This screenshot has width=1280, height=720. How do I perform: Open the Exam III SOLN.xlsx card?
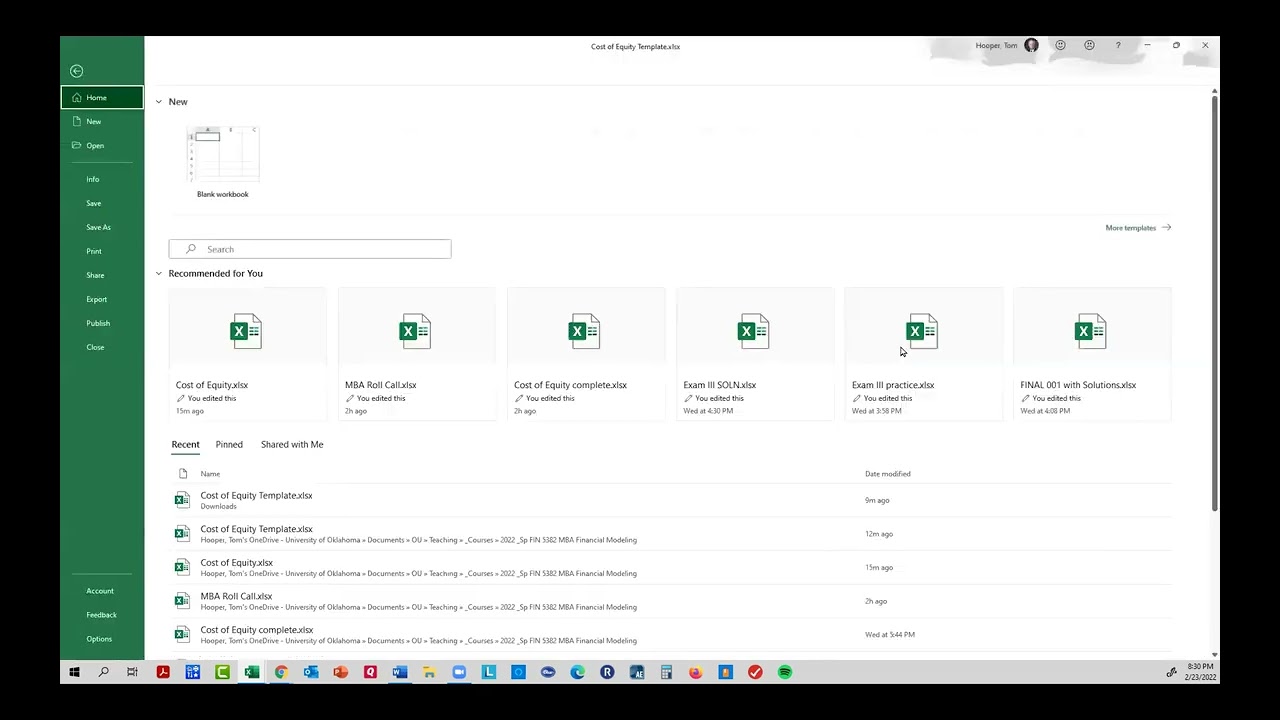pyautogui.click(x=754, y=353)
